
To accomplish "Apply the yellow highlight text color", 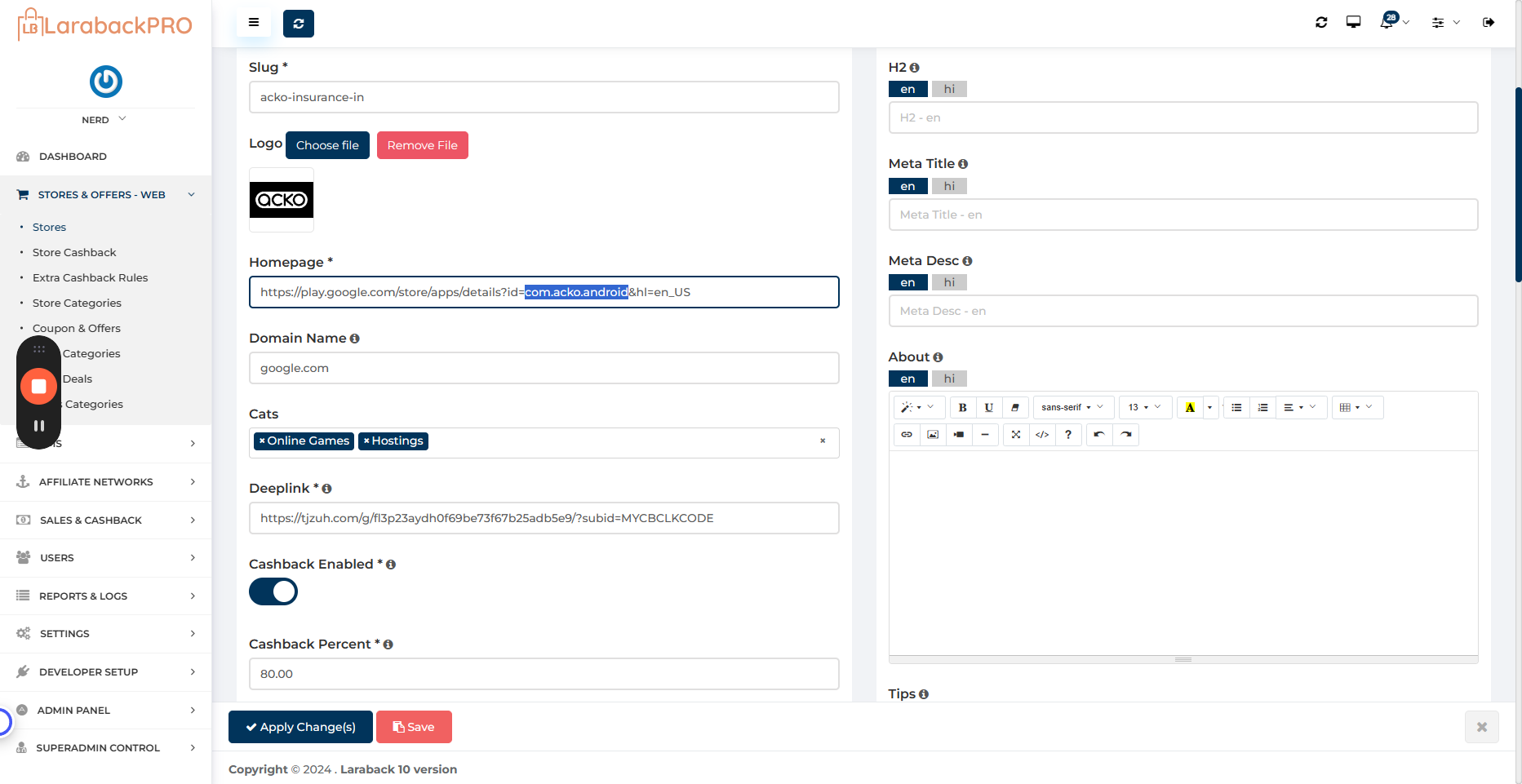I will [1190, 407].
